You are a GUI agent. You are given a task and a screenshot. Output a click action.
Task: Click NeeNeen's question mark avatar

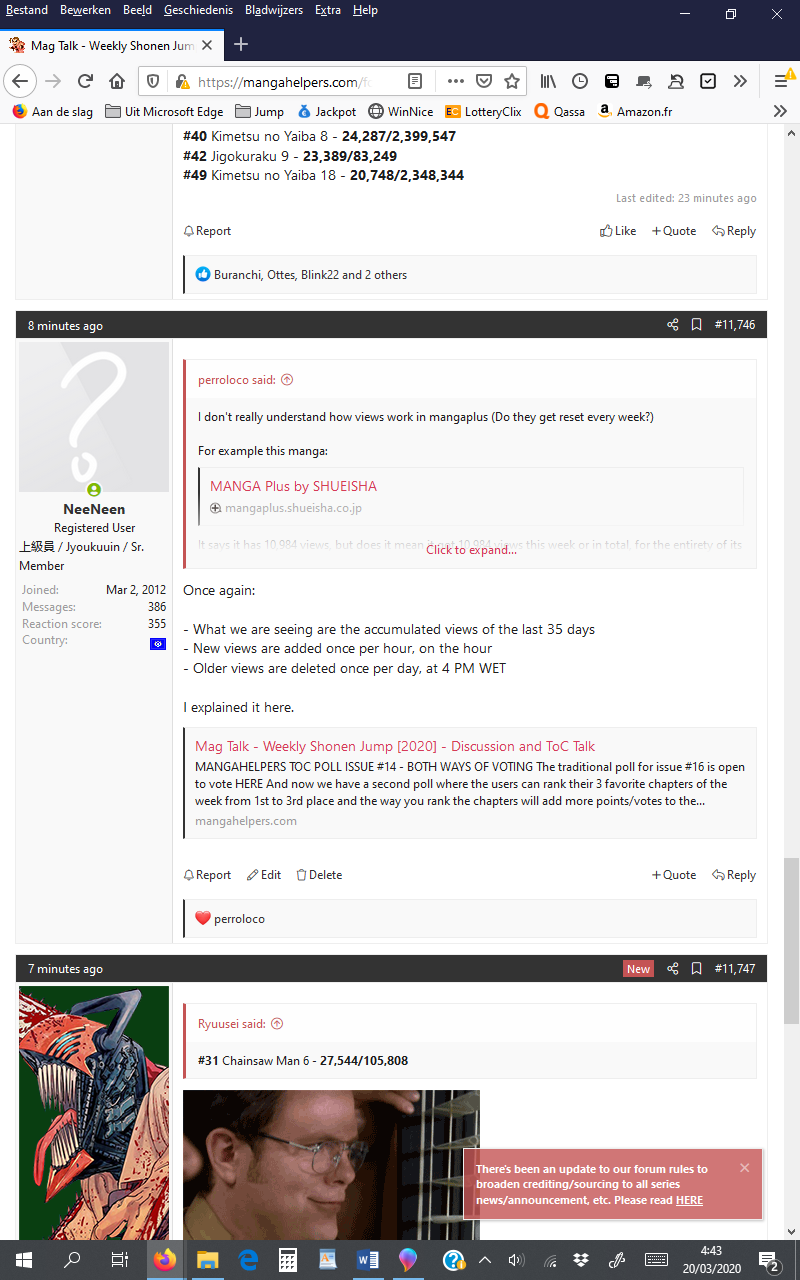[94, 417]
